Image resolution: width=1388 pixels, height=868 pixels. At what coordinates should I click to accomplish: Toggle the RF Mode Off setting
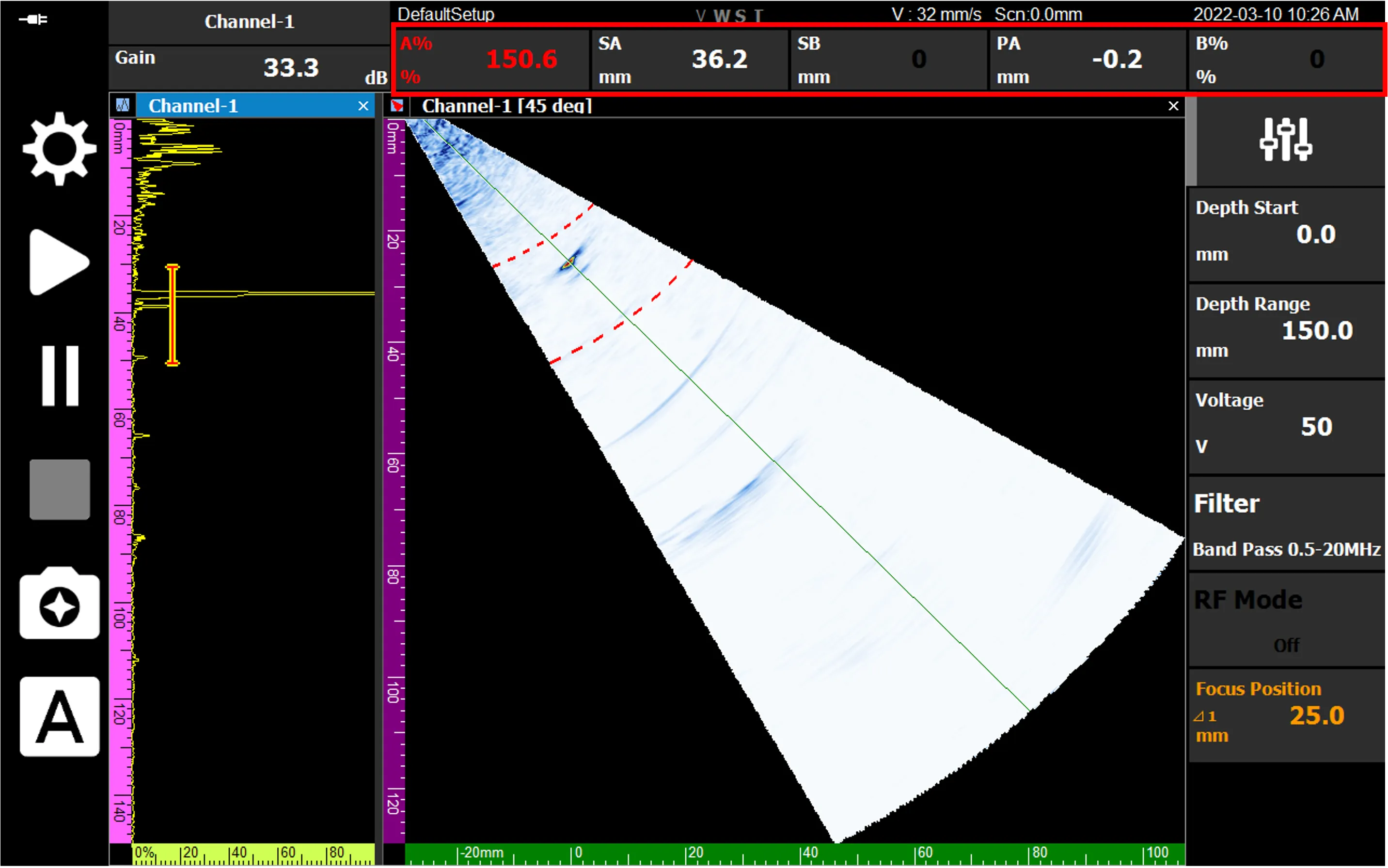click(x=1286, y=620)
